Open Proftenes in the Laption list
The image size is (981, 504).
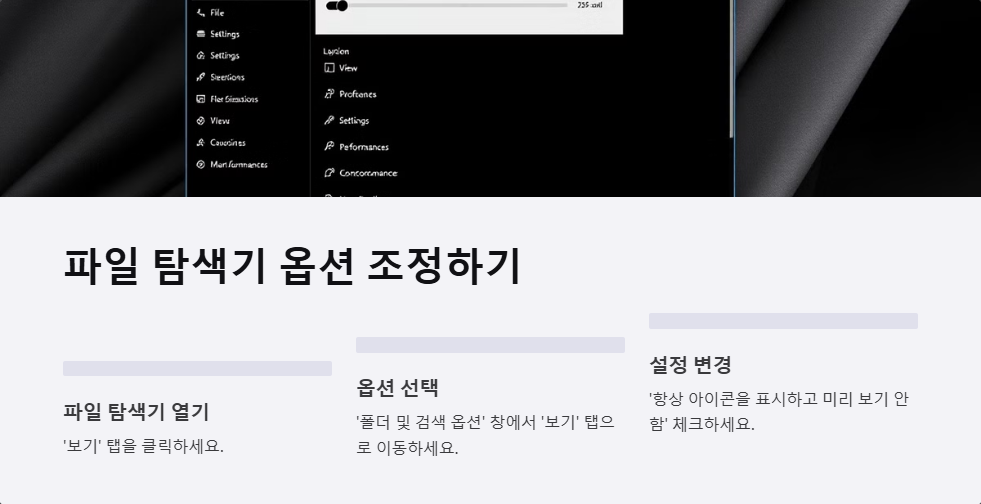pyautogui.click(x=358, y=94)
